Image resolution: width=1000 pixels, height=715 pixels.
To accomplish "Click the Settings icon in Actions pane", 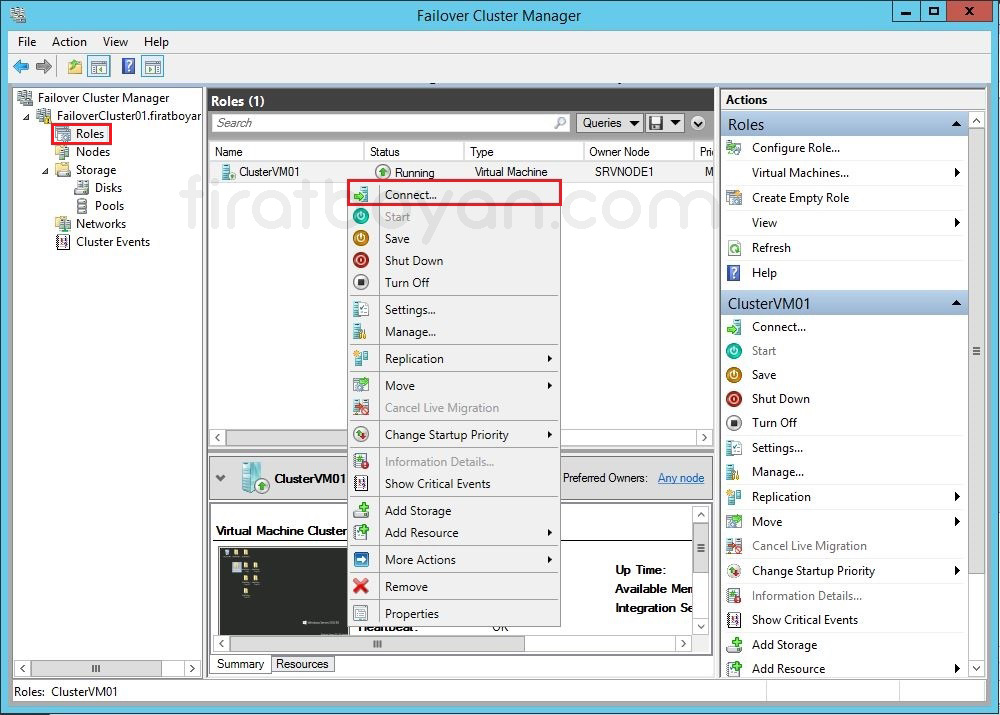I will [734, 448].
